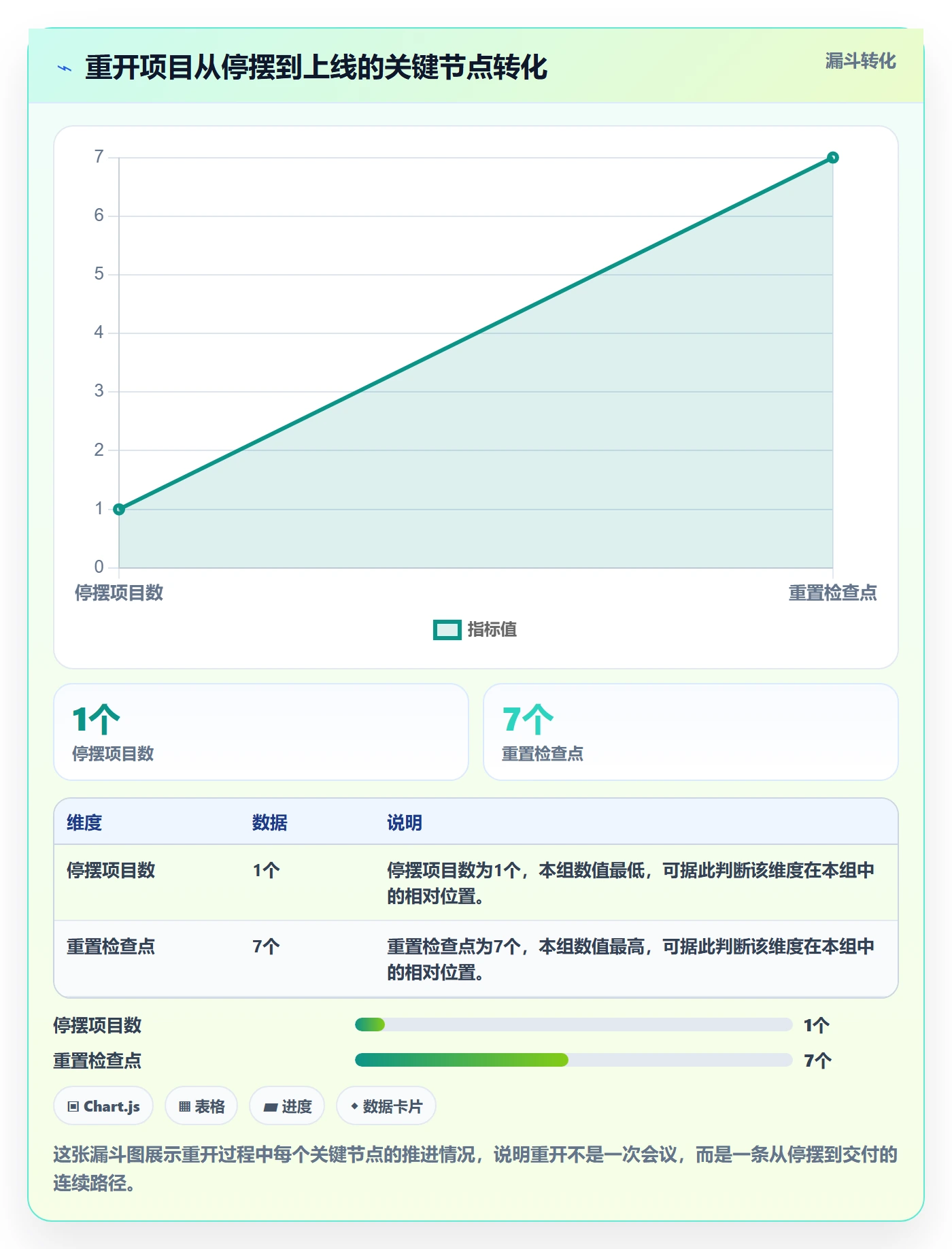Click the 表格 tag chip
952x1249 pixels.
click(201, 1106)
